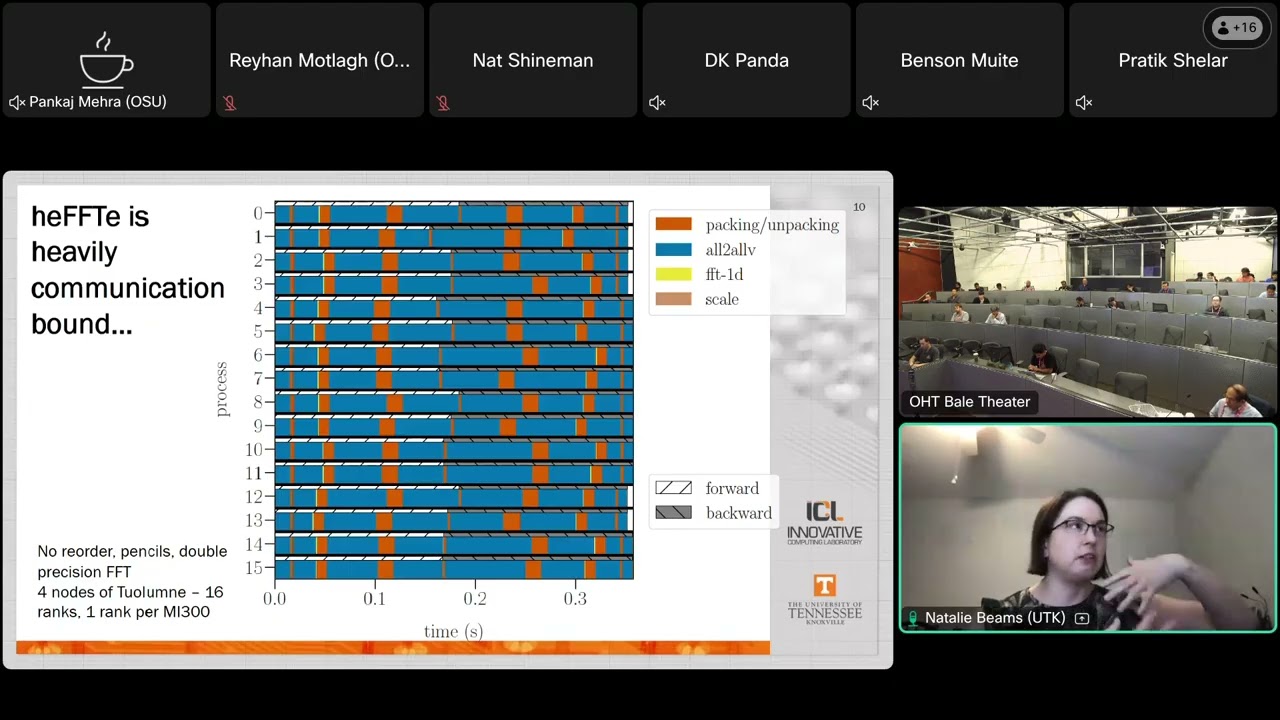1280x720 pixels.
Task: Click the forward hatch legend swatch
Action: point(673,488)
